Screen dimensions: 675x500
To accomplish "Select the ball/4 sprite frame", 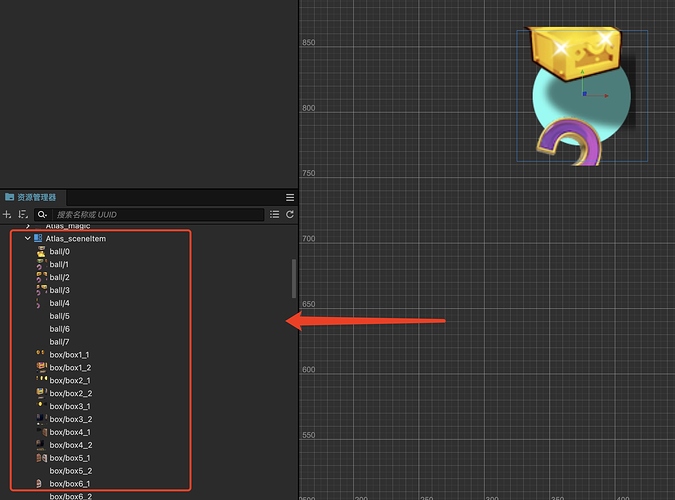I will pyautogui.click(x=59, y=303).
